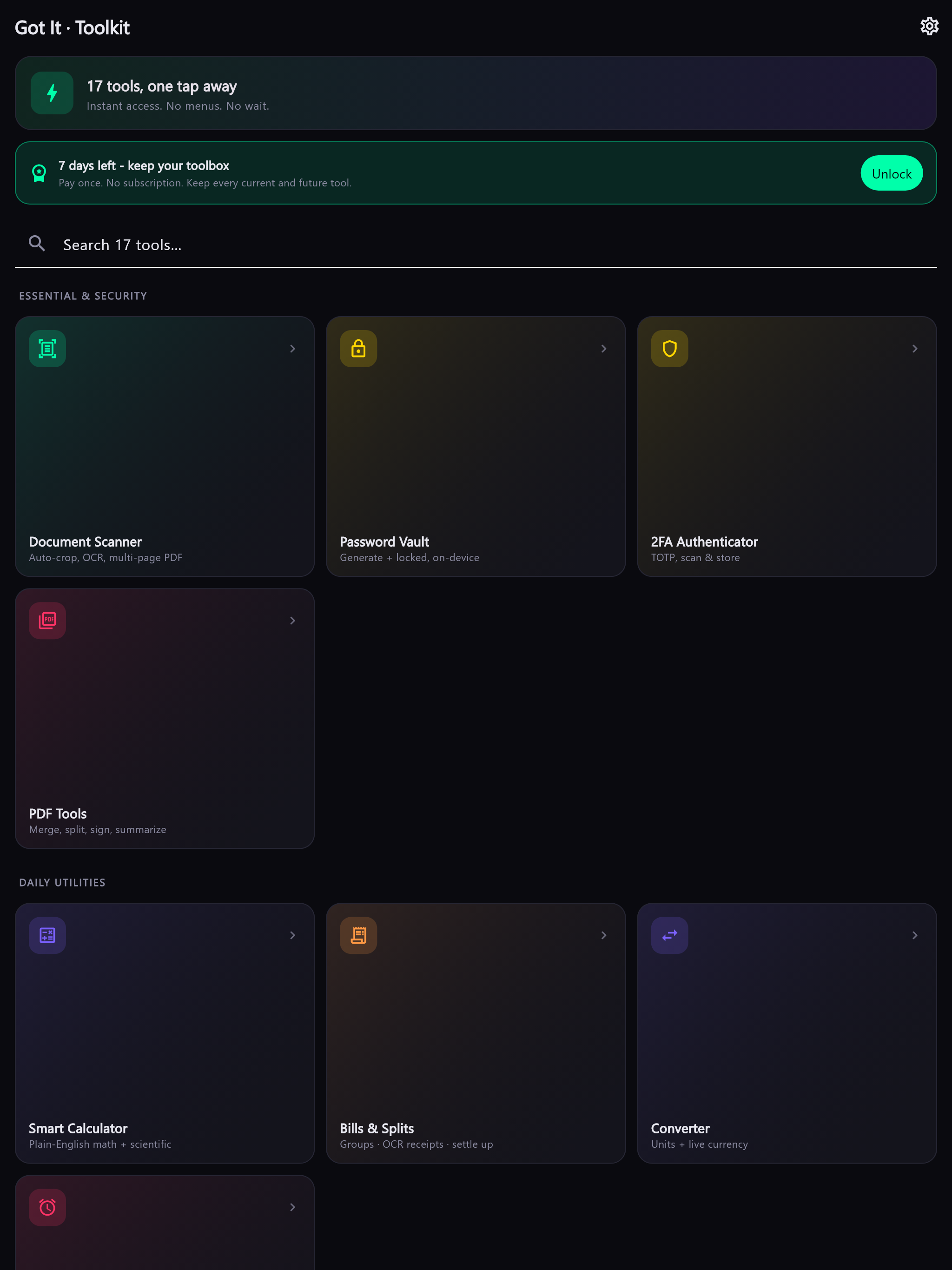Click the Converter swap arrows icon
The height and width of the screenshot is (1270, 952).
[x=669, y=935]
